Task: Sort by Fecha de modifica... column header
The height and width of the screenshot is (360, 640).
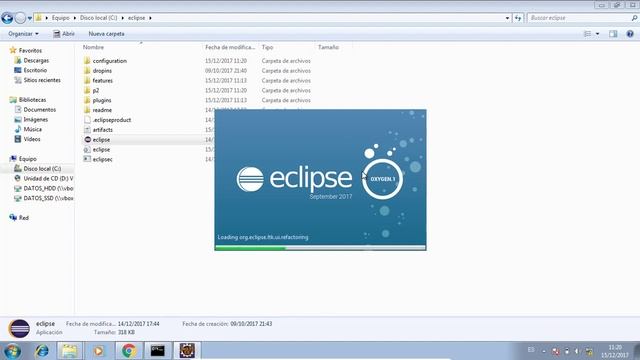Action: coord(230,47)
